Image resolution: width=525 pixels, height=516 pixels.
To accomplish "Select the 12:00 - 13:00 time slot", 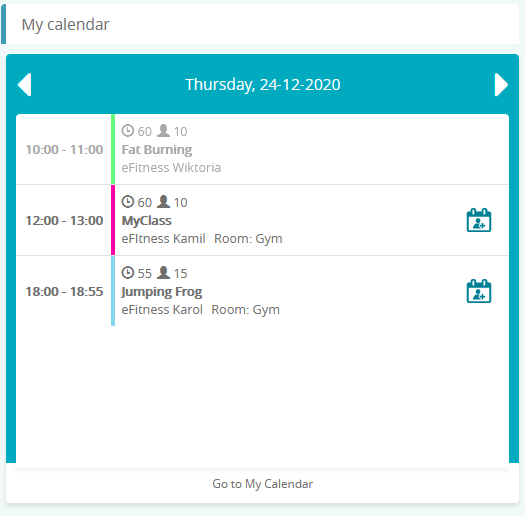I will (64, 220).
